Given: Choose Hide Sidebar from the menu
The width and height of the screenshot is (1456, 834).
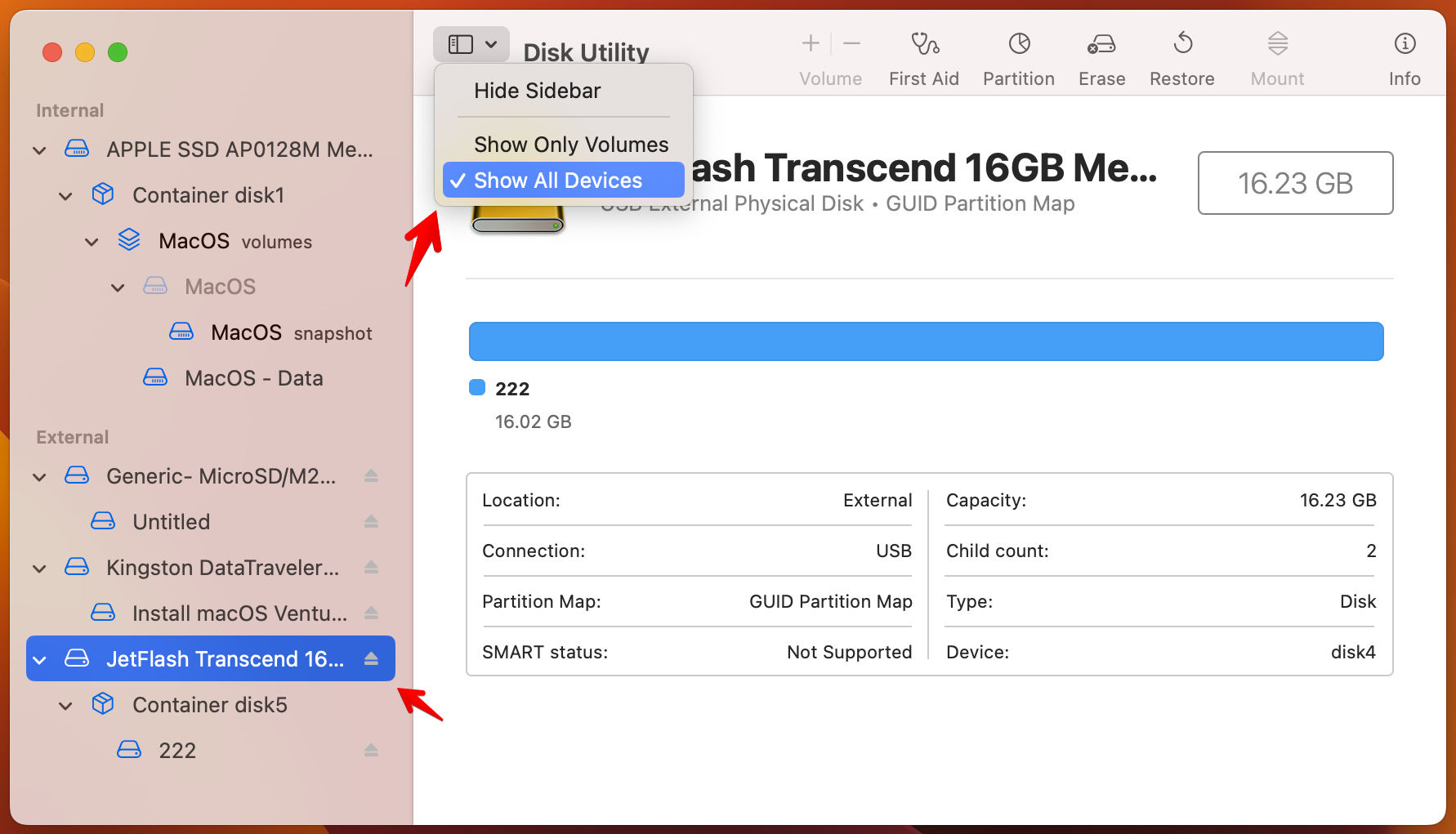Looking at the screenshot, I should coord(564,91).
